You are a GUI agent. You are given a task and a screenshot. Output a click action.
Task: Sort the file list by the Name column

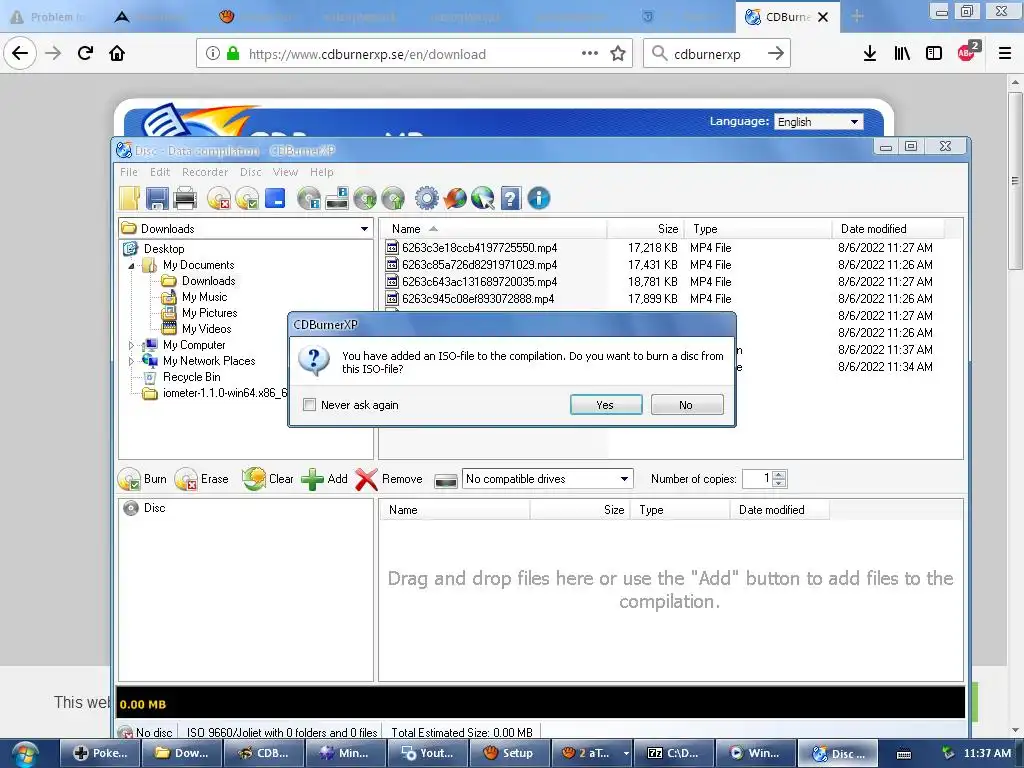point(493,229)
